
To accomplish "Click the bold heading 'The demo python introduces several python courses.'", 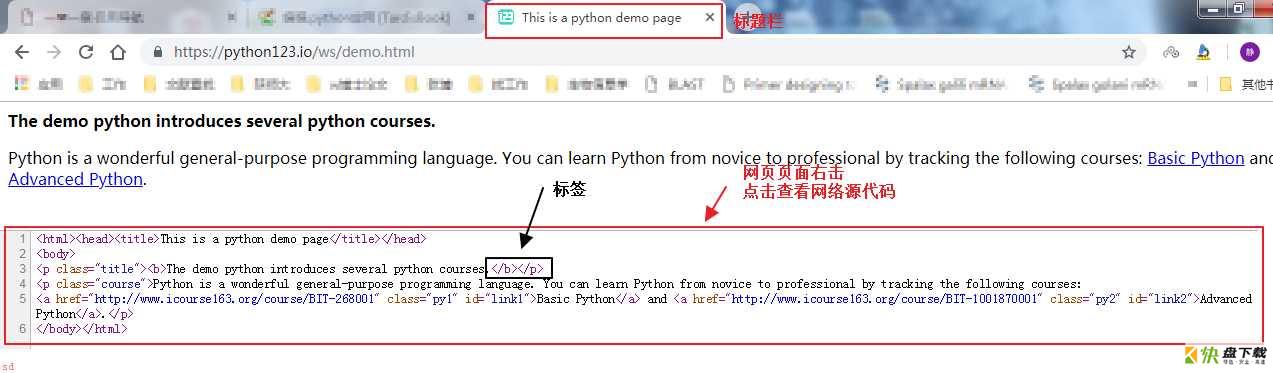I will click(222, 122).
